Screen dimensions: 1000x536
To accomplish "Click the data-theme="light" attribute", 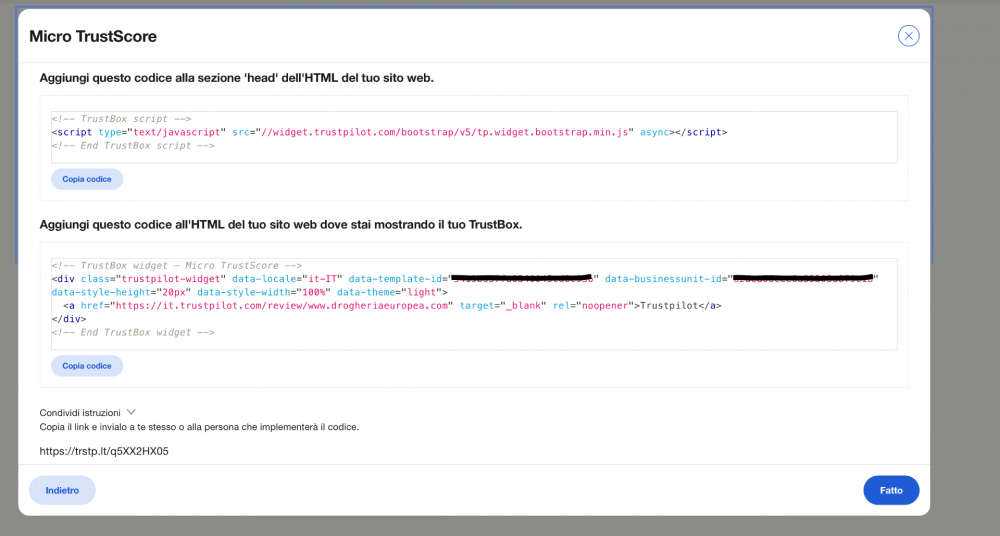I will tap(389, 292).
